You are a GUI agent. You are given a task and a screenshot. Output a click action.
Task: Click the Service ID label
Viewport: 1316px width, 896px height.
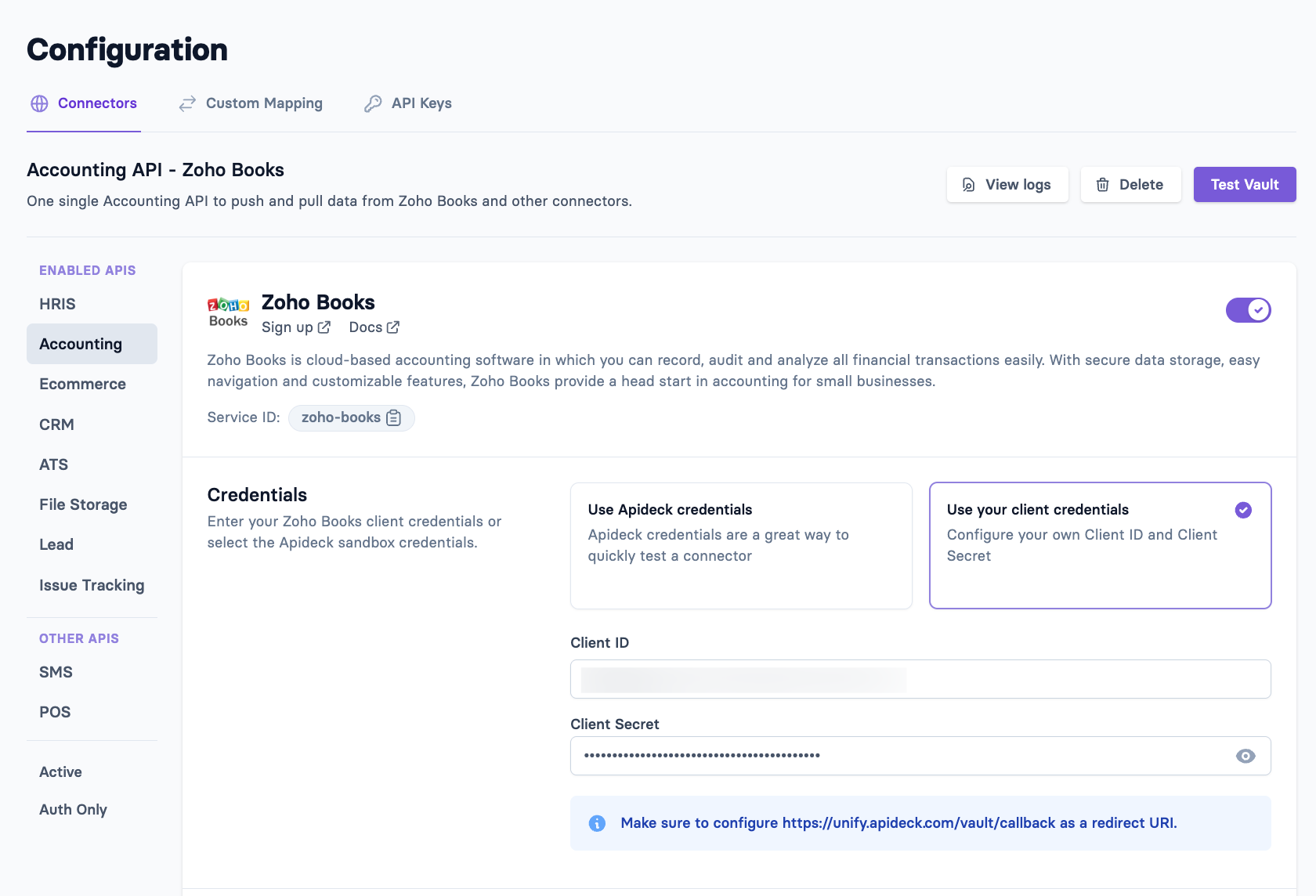click(244, 417)
